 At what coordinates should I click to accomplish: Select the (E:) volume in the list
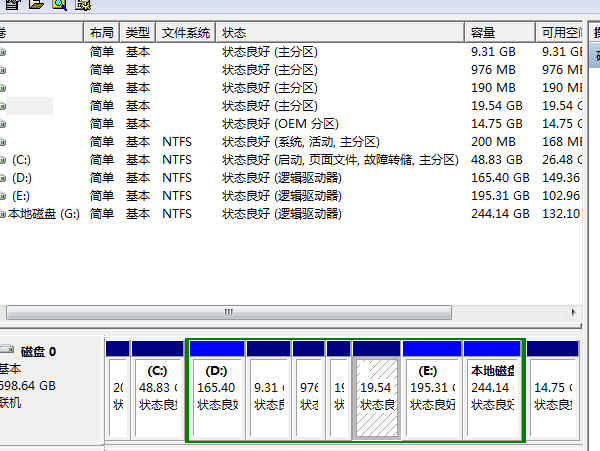(x=21, y=195)
